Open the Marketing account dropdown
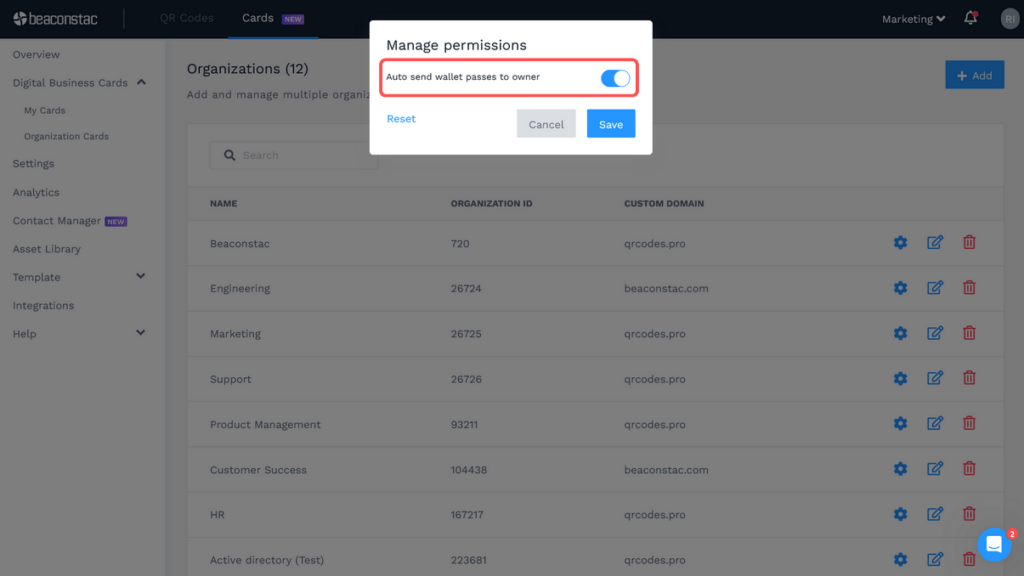The width and height of the screenshot is (1024, 576). click(x=911, y=18)
